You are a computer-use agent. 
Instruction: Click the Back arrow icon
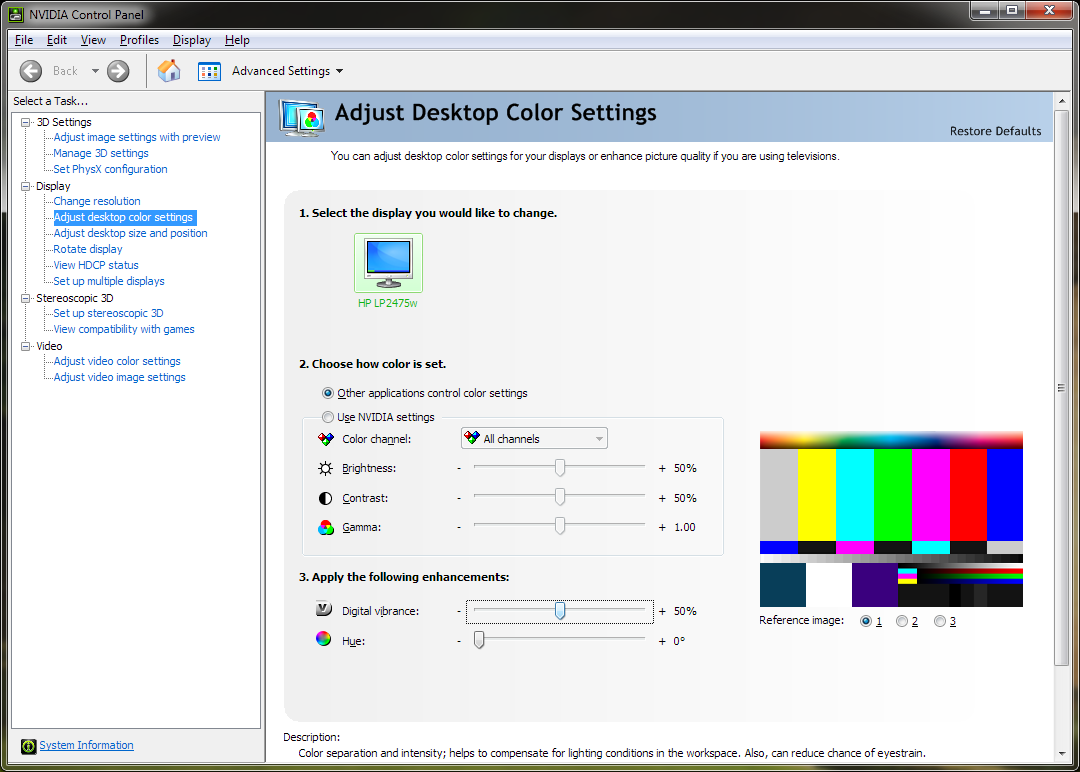pos(31,71)
